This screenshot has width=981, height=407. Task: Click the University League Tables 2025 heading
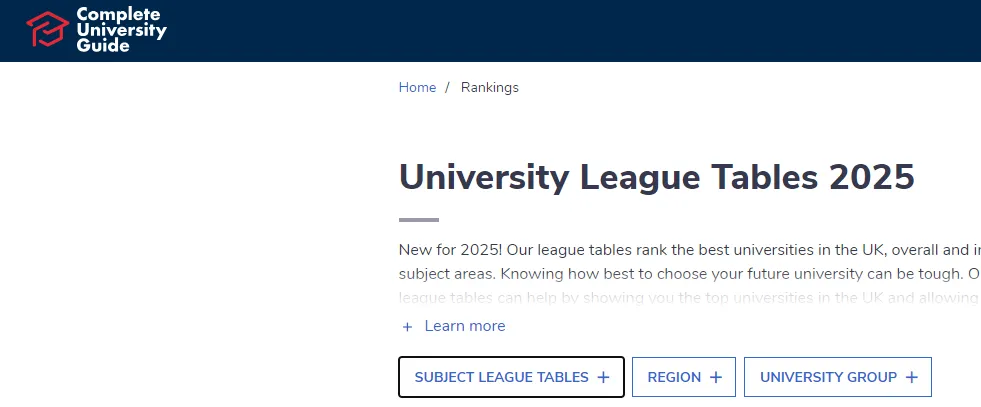click(x=657, y=178)
